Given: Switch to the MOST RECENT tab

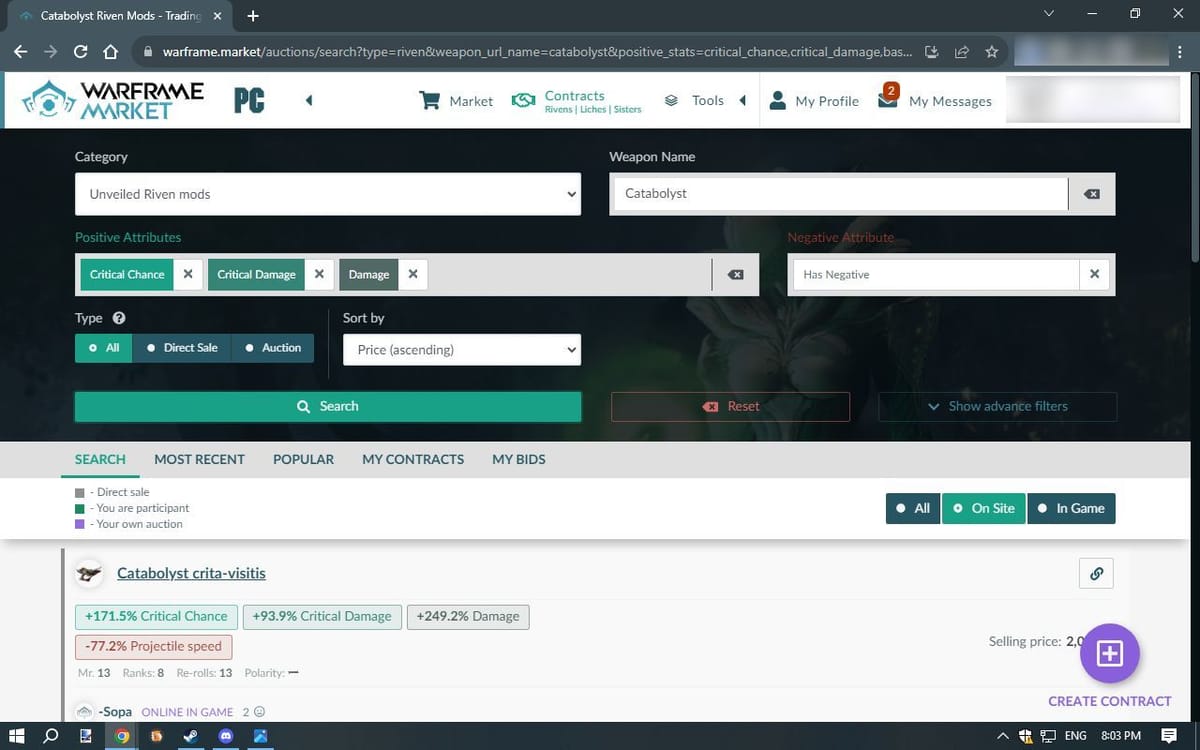Looking at the screenshot, I should click(x=199, y=459).
